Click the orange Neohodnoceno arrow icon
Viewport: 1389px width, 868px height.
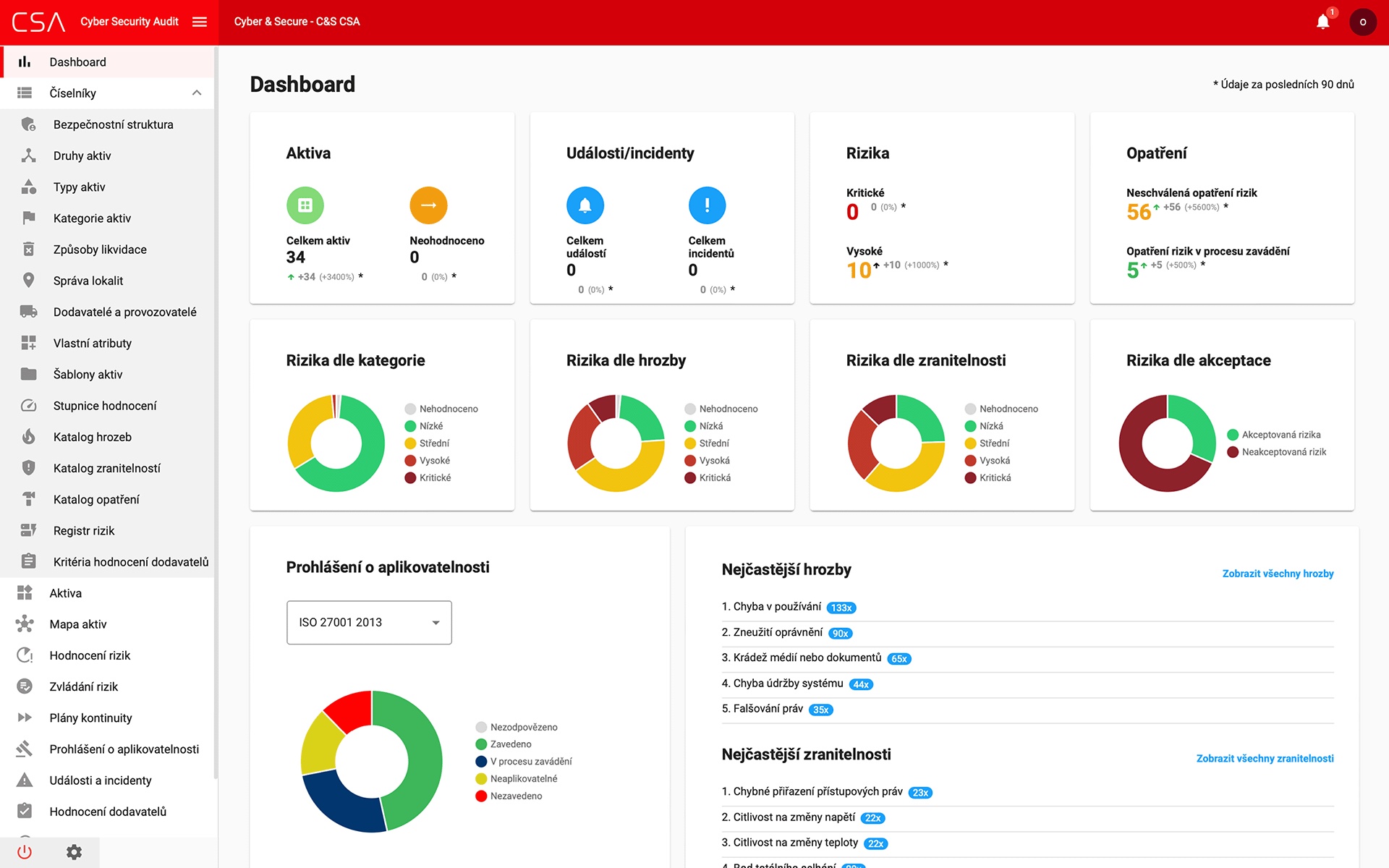(x=428, y=205)
